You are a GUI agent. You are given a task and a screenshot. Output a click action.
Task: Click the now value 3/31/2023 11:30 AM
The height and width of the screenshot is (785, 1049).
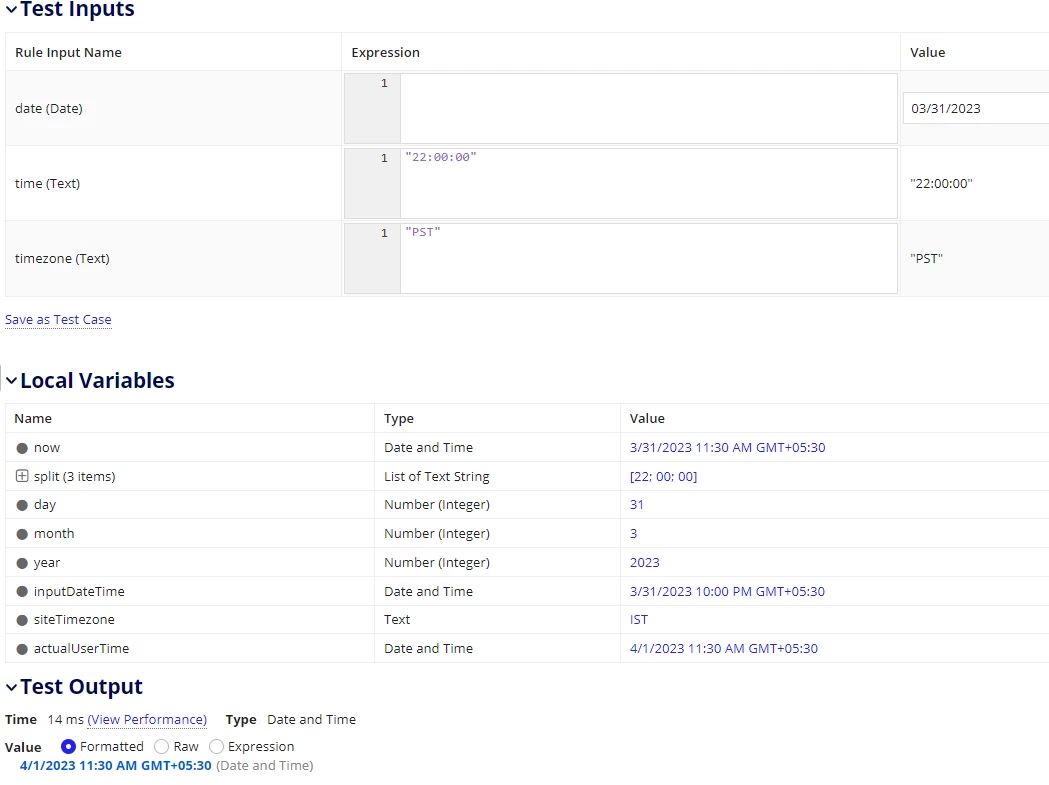point(727,448)
